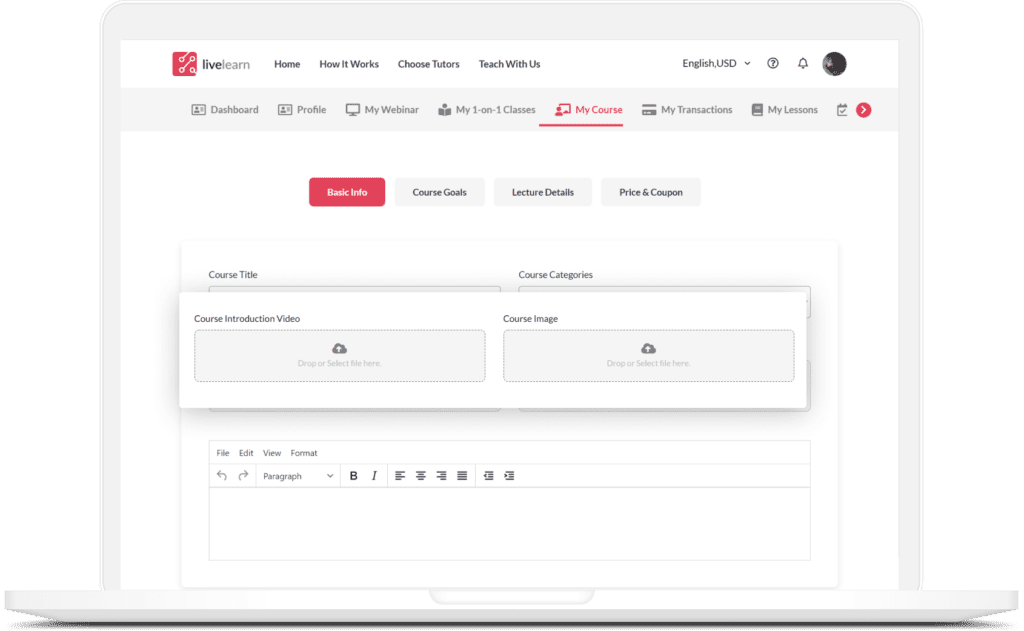Open the Teach With Us page
This screenshot has width=1024, height=631.
[x=509, y=64]
